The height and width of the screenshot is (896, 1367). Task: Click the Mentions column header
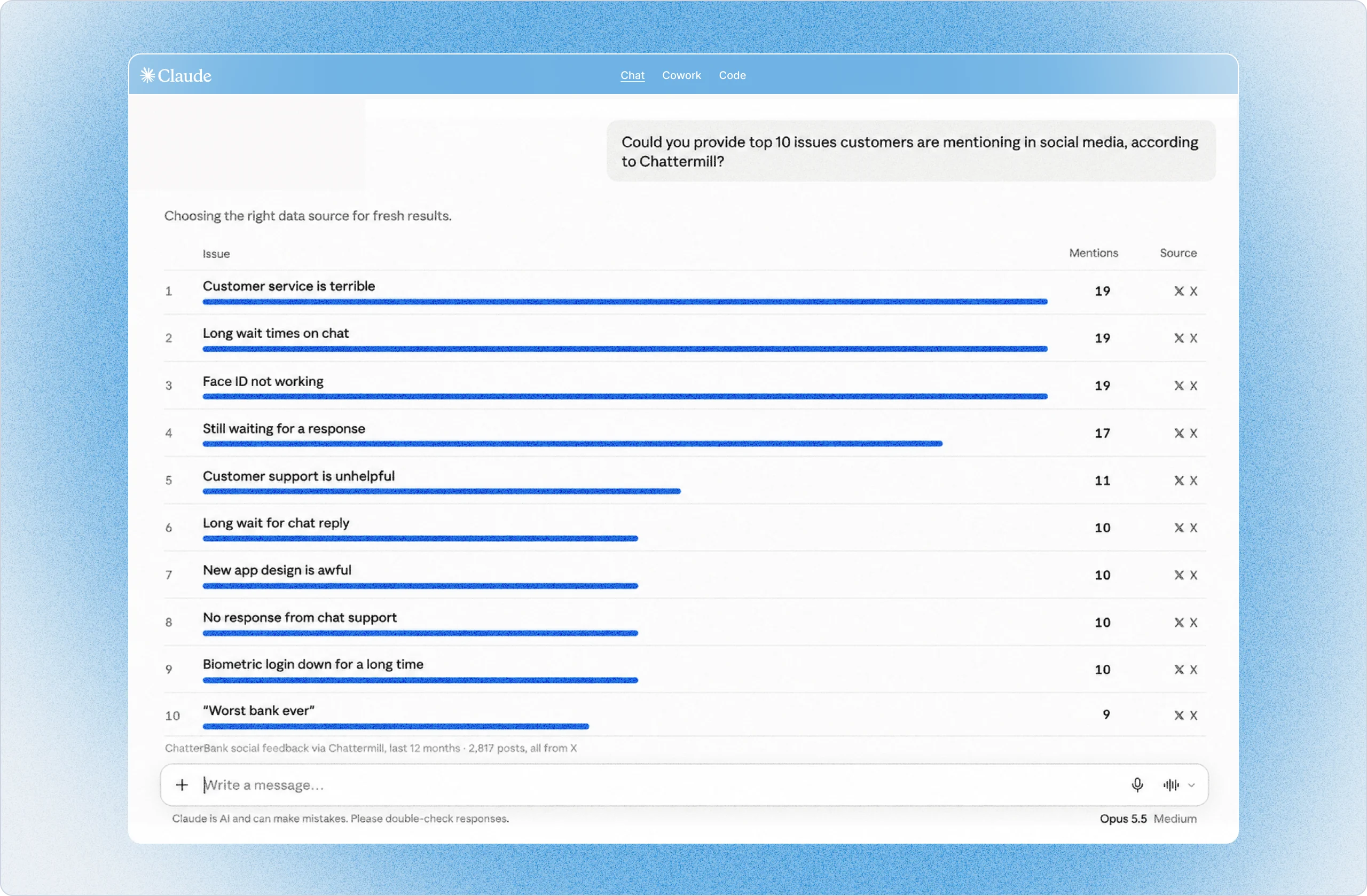[1094, 253]
